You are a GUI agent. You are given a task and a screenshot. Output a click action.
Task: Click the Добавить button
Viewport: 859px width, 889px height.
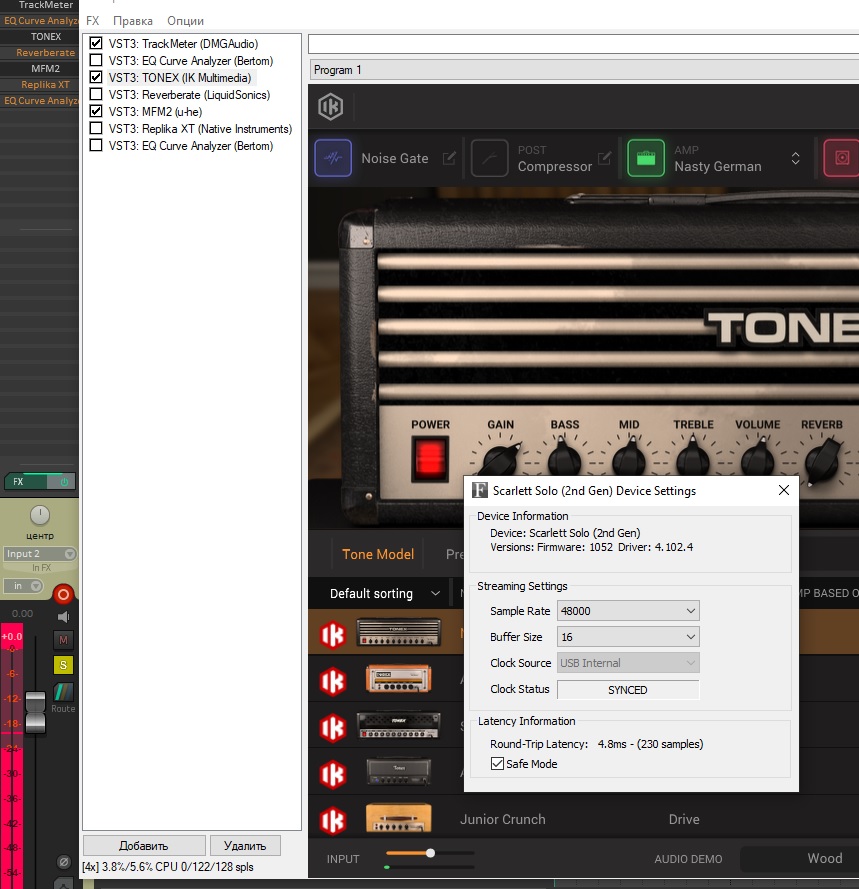144,845
